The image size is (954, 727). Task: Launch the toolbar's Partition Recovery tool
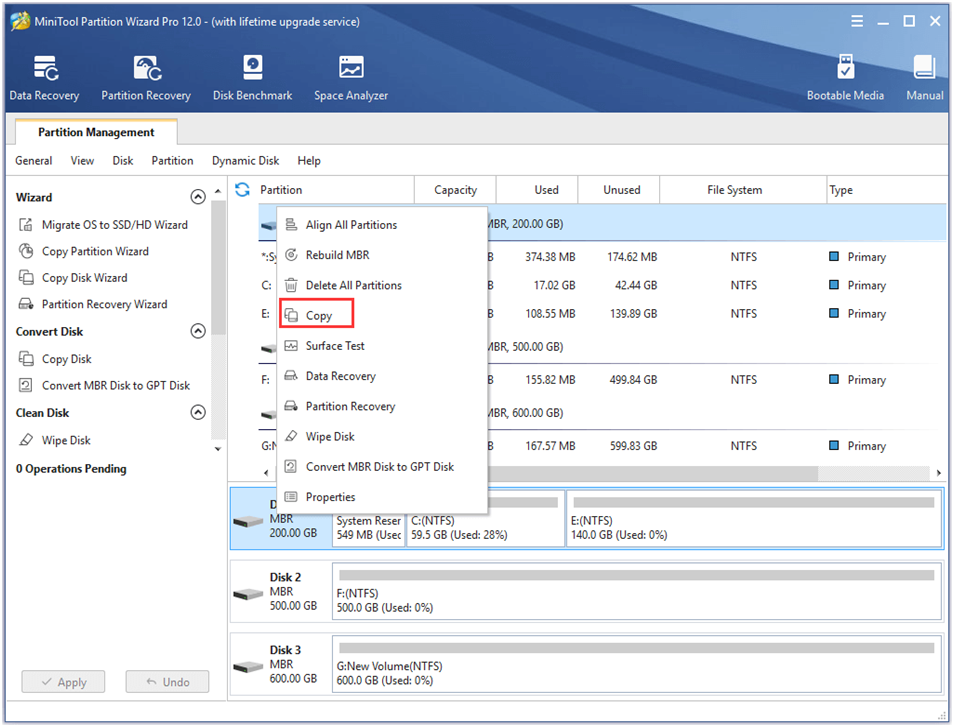tap(146, 78)
